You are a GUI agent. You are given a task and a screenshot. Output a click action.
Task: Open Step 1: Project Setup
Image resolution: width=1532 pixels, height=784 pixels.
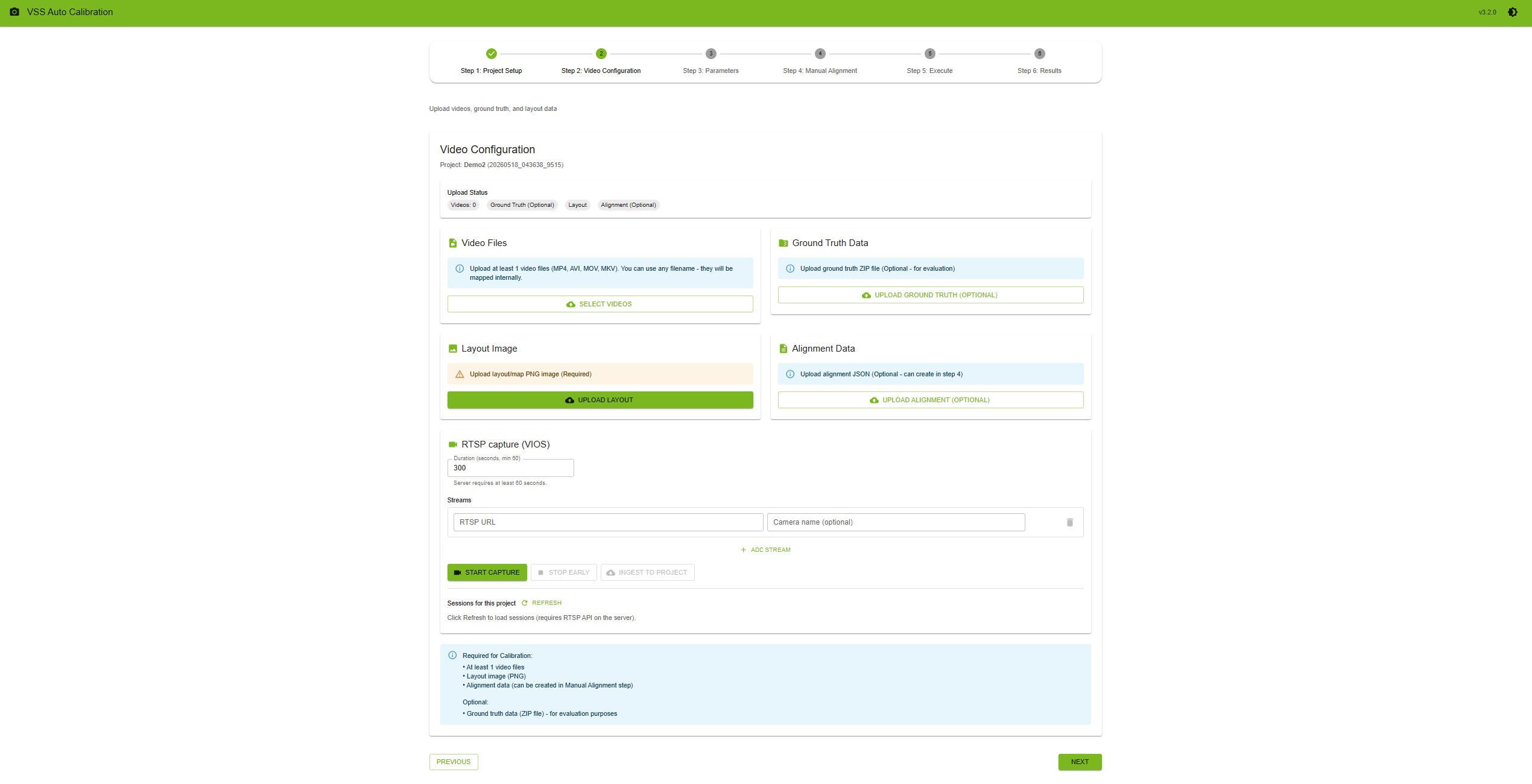point(492,71)
